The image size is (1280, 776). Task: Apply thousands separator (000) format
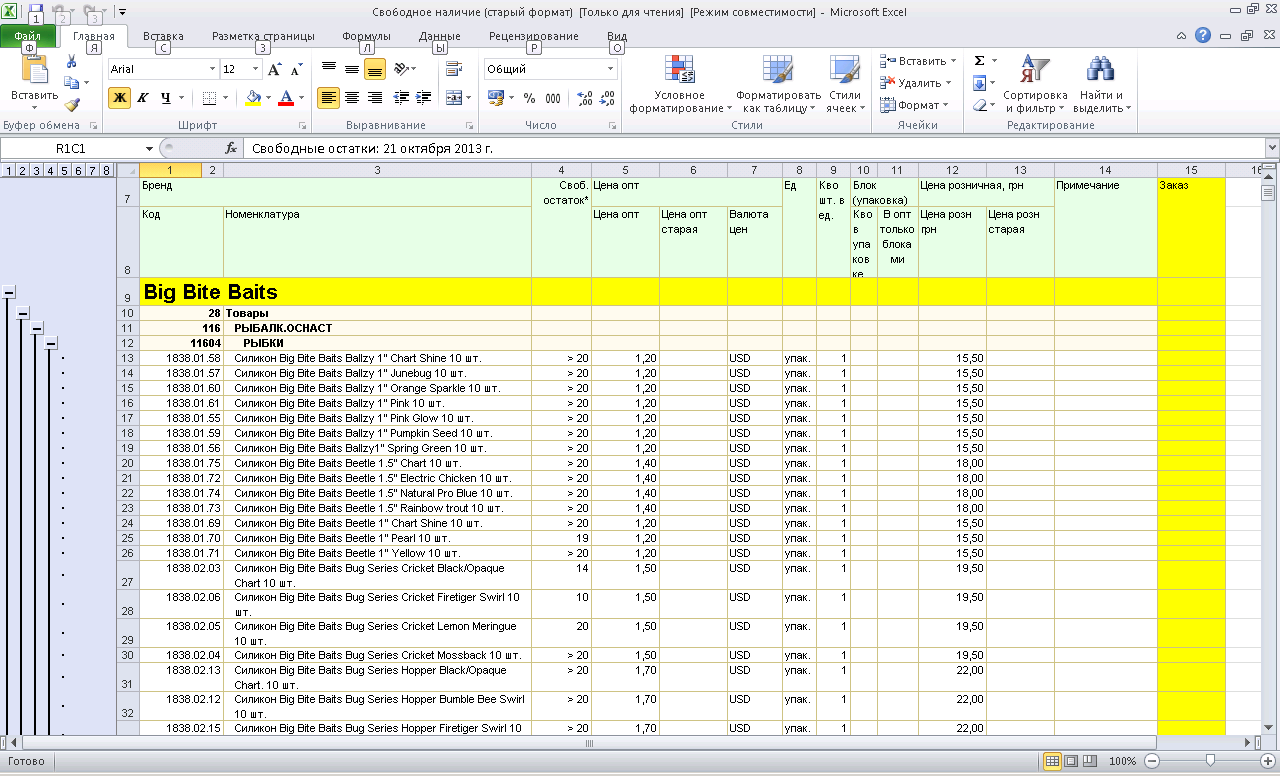554,98
